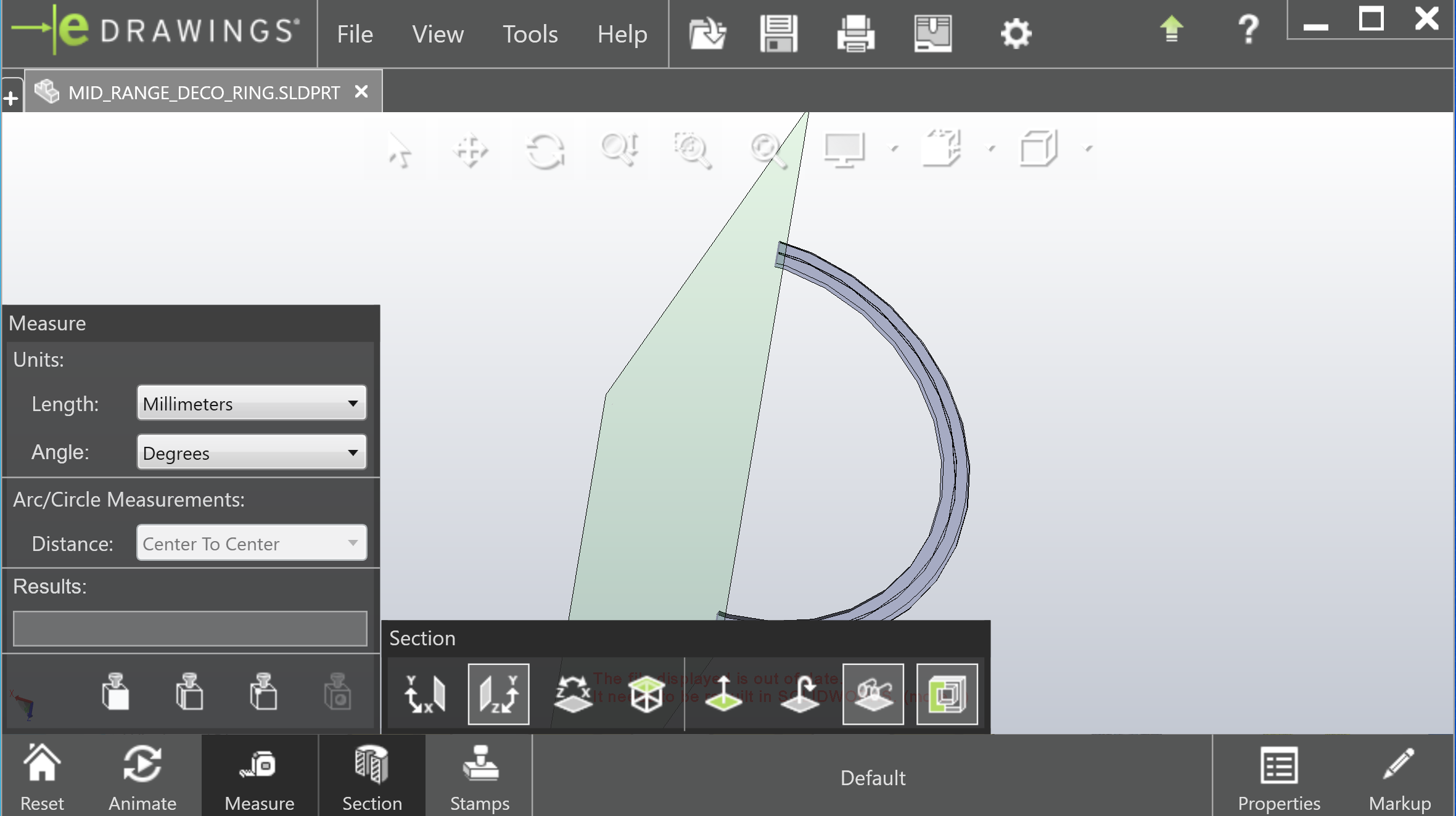Toggle the YZ section plane button
The height and width of the screenshot is (816, 1456).
coord(498,695)
